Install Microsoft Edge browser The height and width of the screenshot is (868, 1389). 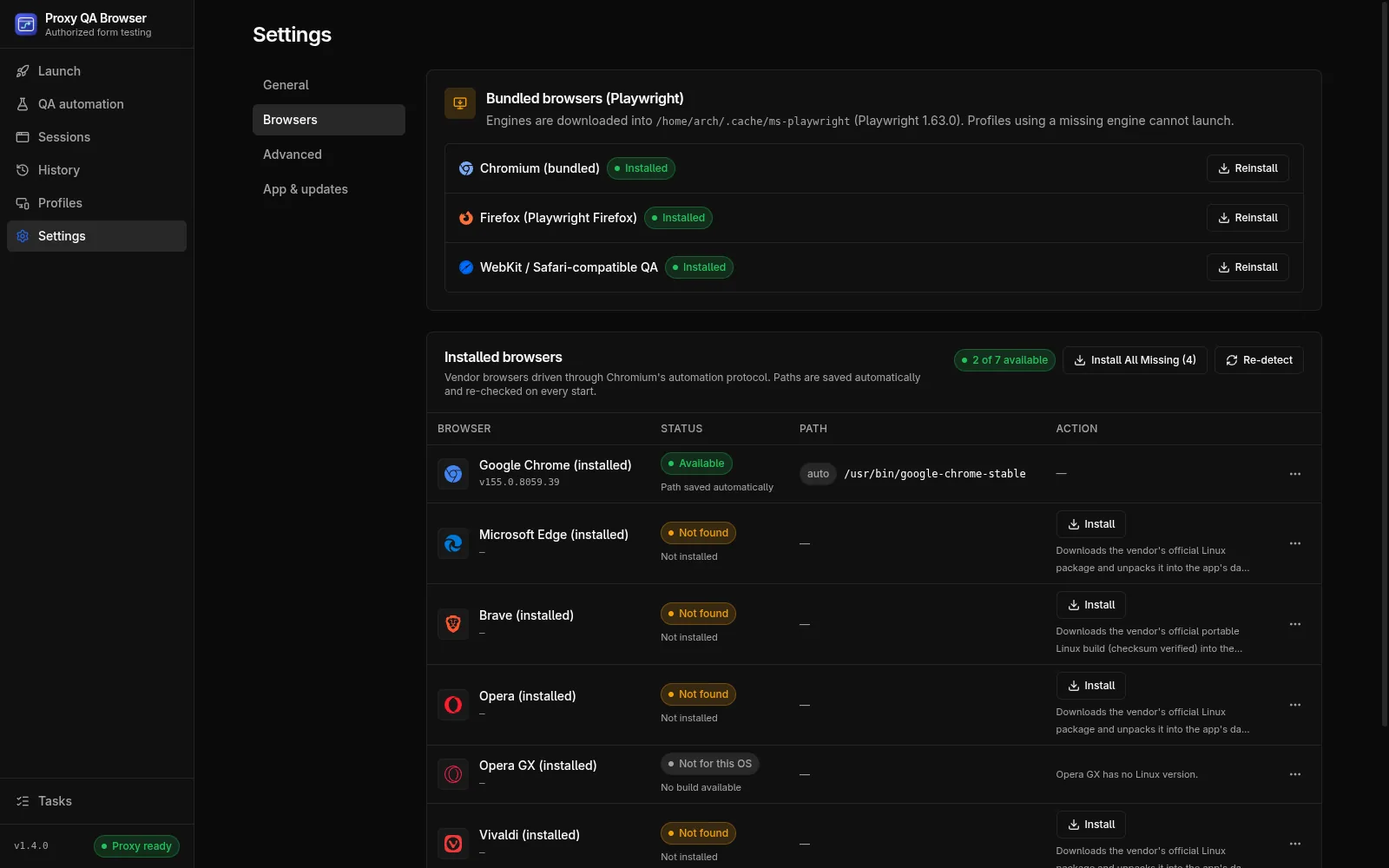coord(1091,524)
